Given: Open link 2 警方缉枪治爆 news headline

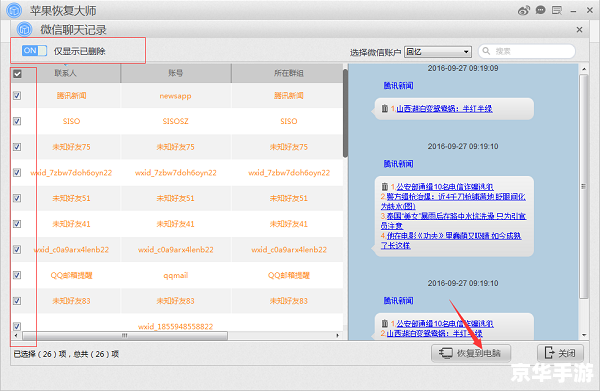Looking at the screenshot, I should tap(453, 201).
